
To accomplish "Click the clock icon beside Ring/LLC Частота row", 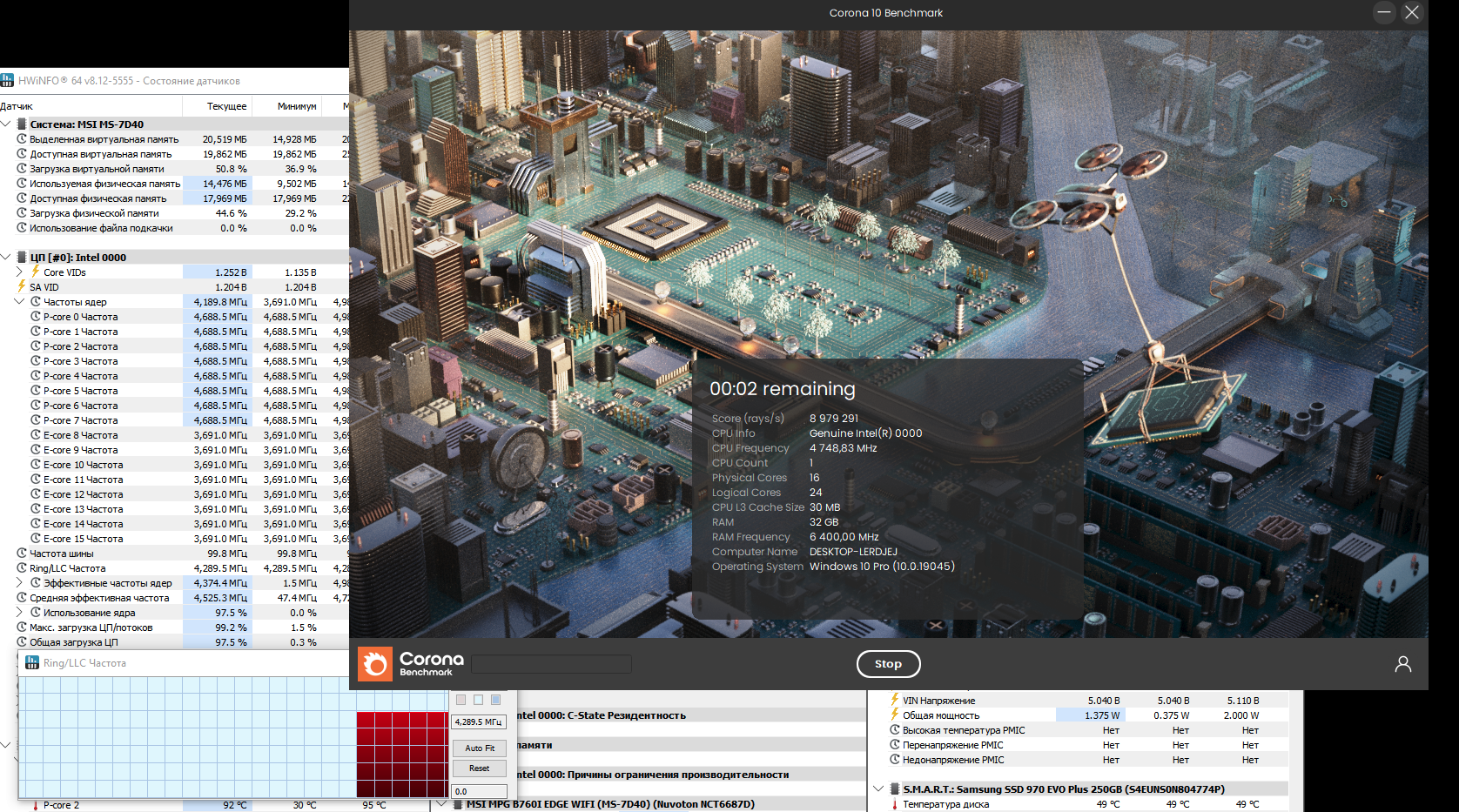I will point(22,567).
